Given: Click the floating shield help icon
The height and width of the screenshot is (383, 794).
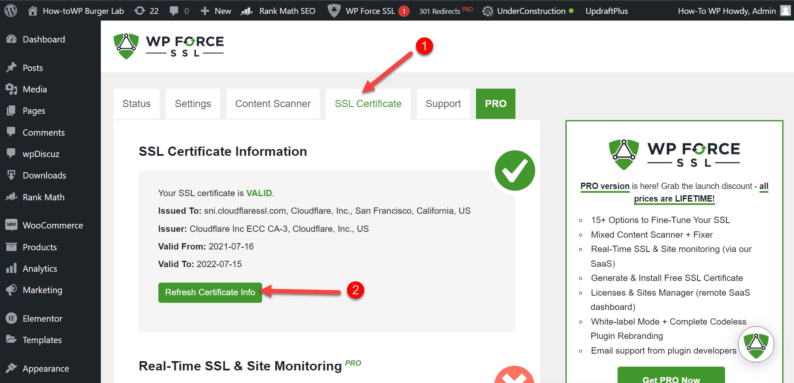Looking at the screenshot, I should (756, 344).
